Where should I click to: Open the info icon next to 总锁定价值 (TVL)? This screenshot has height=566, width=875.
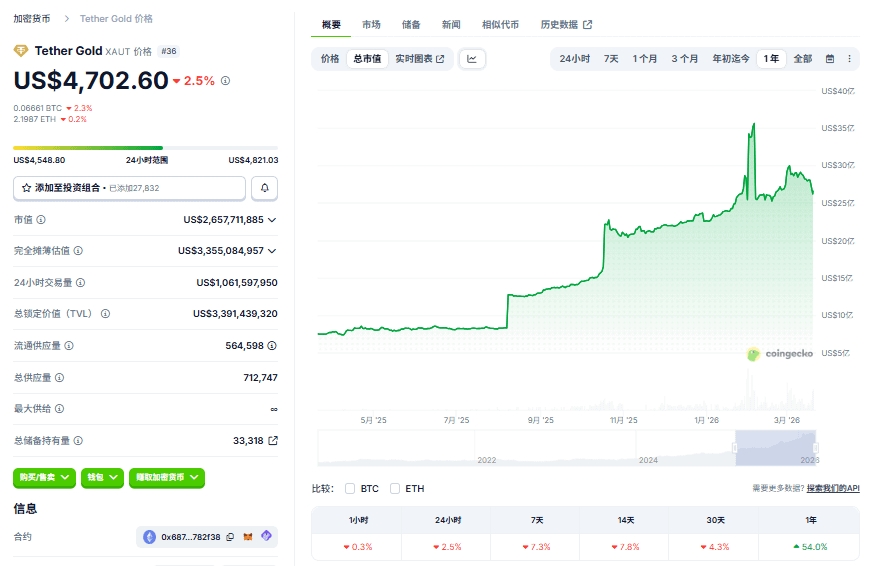(105, 314)
